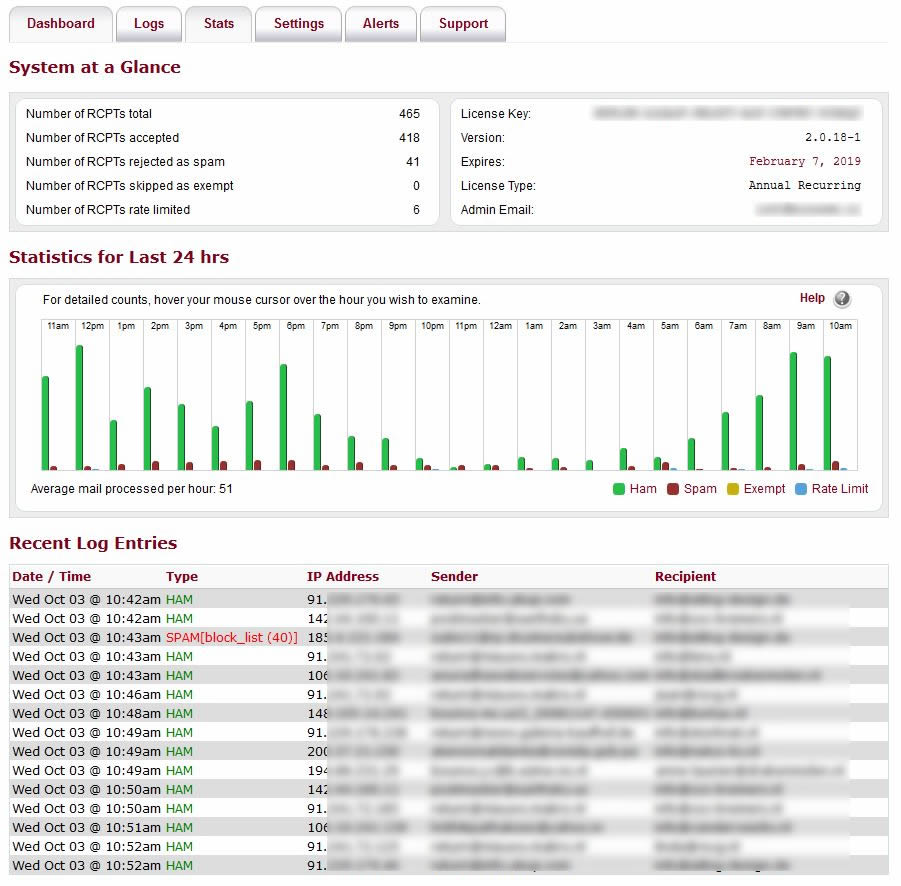Click the SPAM[block_list (40)] log entry
The width and height of the screenshot is (901, 886).
[x=232, y=638]
